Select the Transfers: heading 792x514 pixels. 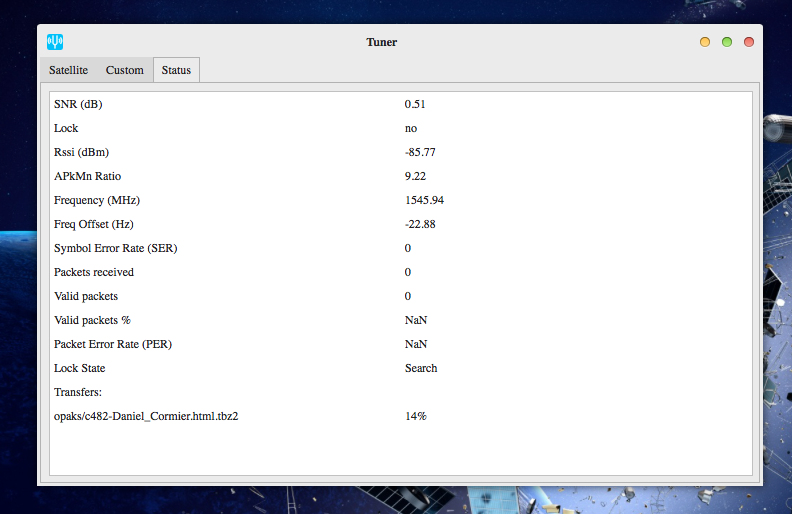pyautogui.click(x=79, y=392)
